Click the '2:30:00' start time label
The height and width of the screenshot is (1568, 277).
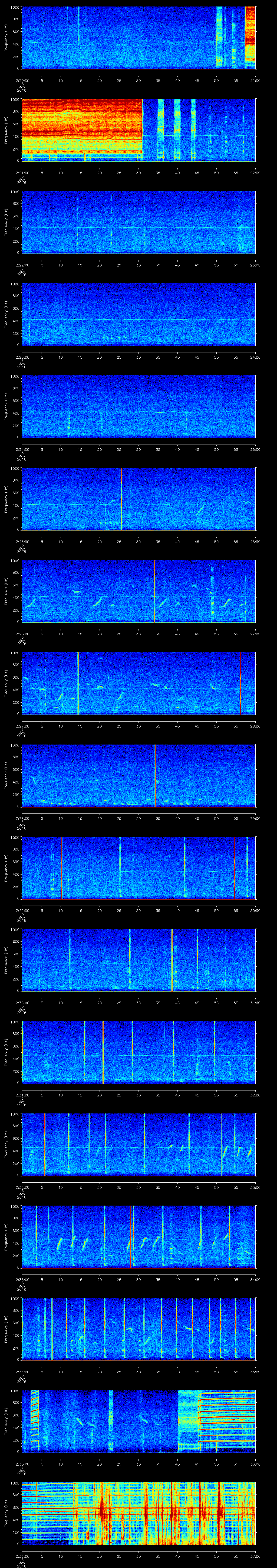pyautogui.click(x=22, y=1003)
